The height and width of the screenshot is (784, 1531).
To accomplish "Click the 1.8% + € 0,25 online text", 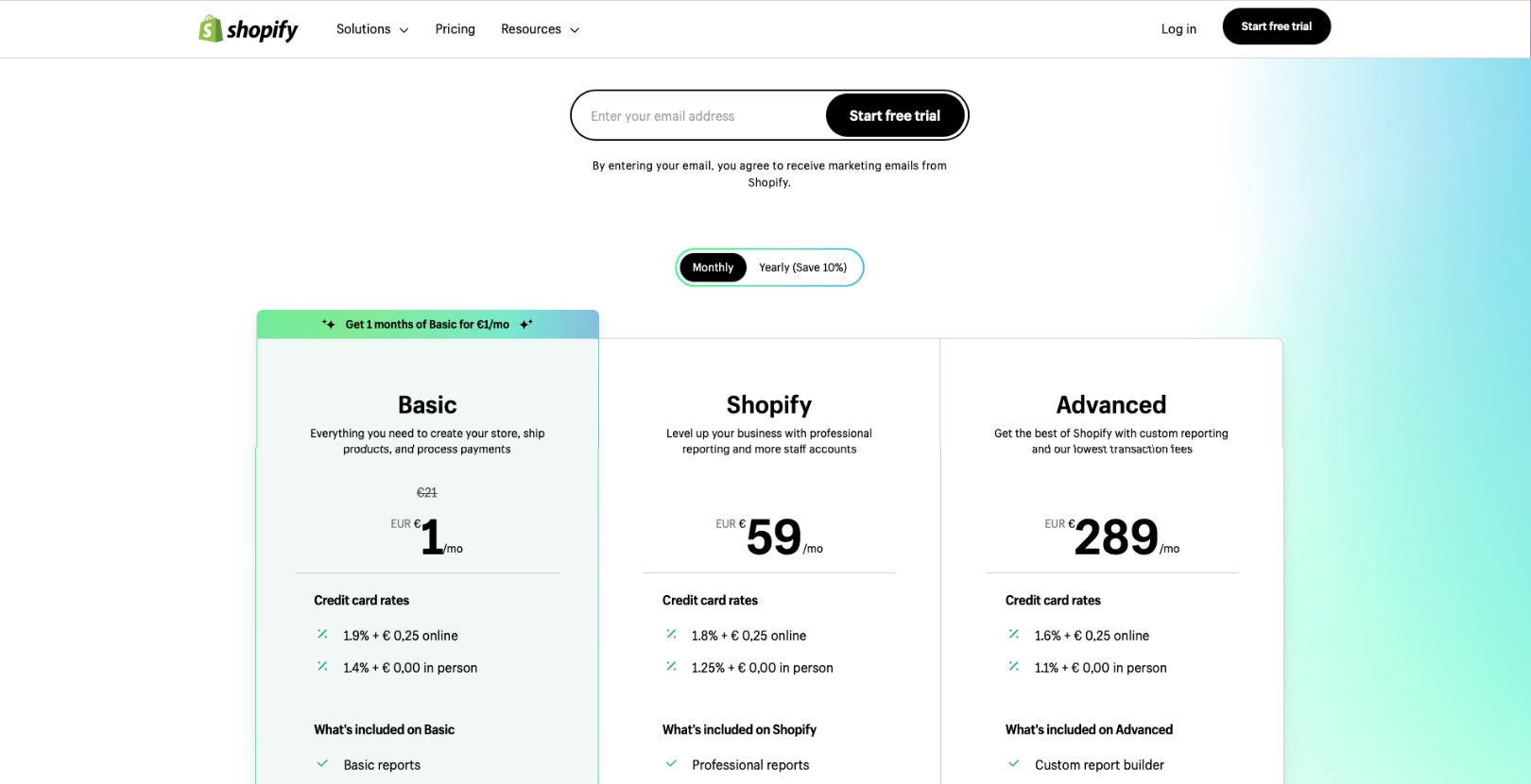I will coord(748,636).
